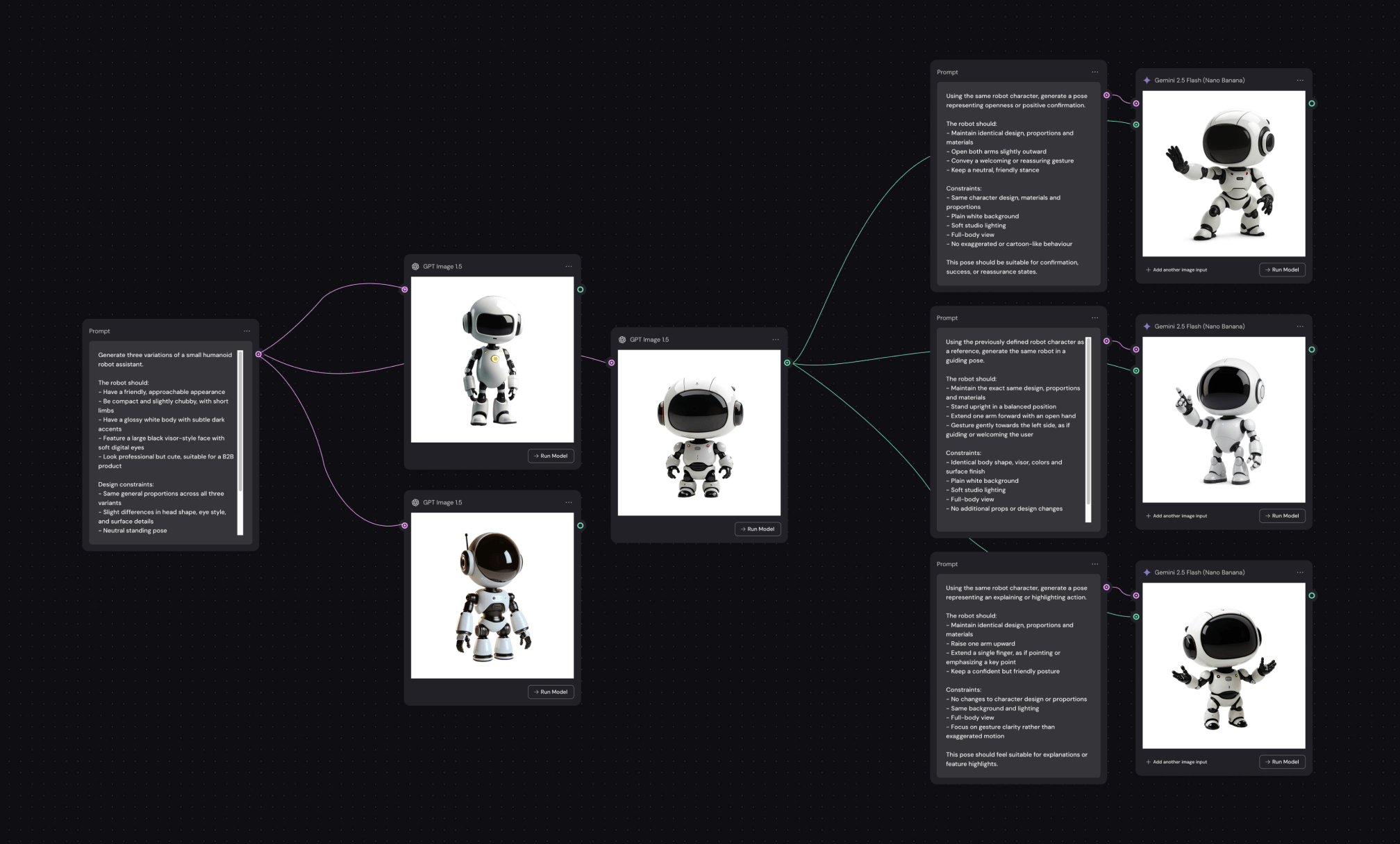Click Run Model on the center GPT Image 1.5 node
The width and height of the screenshot is (1400, 844).
coord(758,529)
